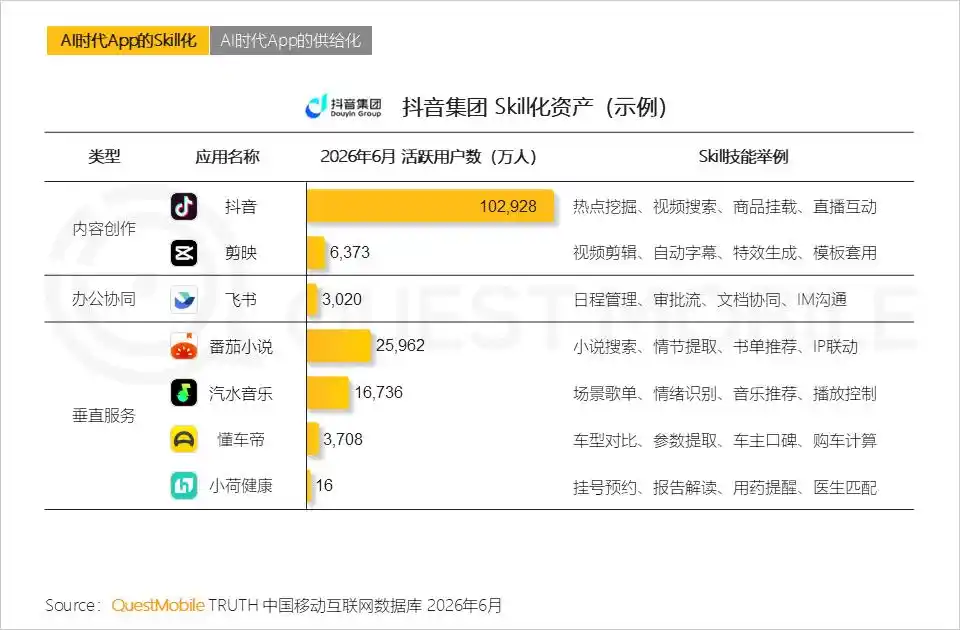The image size is (960, 630).
Task: Click the 应用名称 column header
Action: point(227,157)
